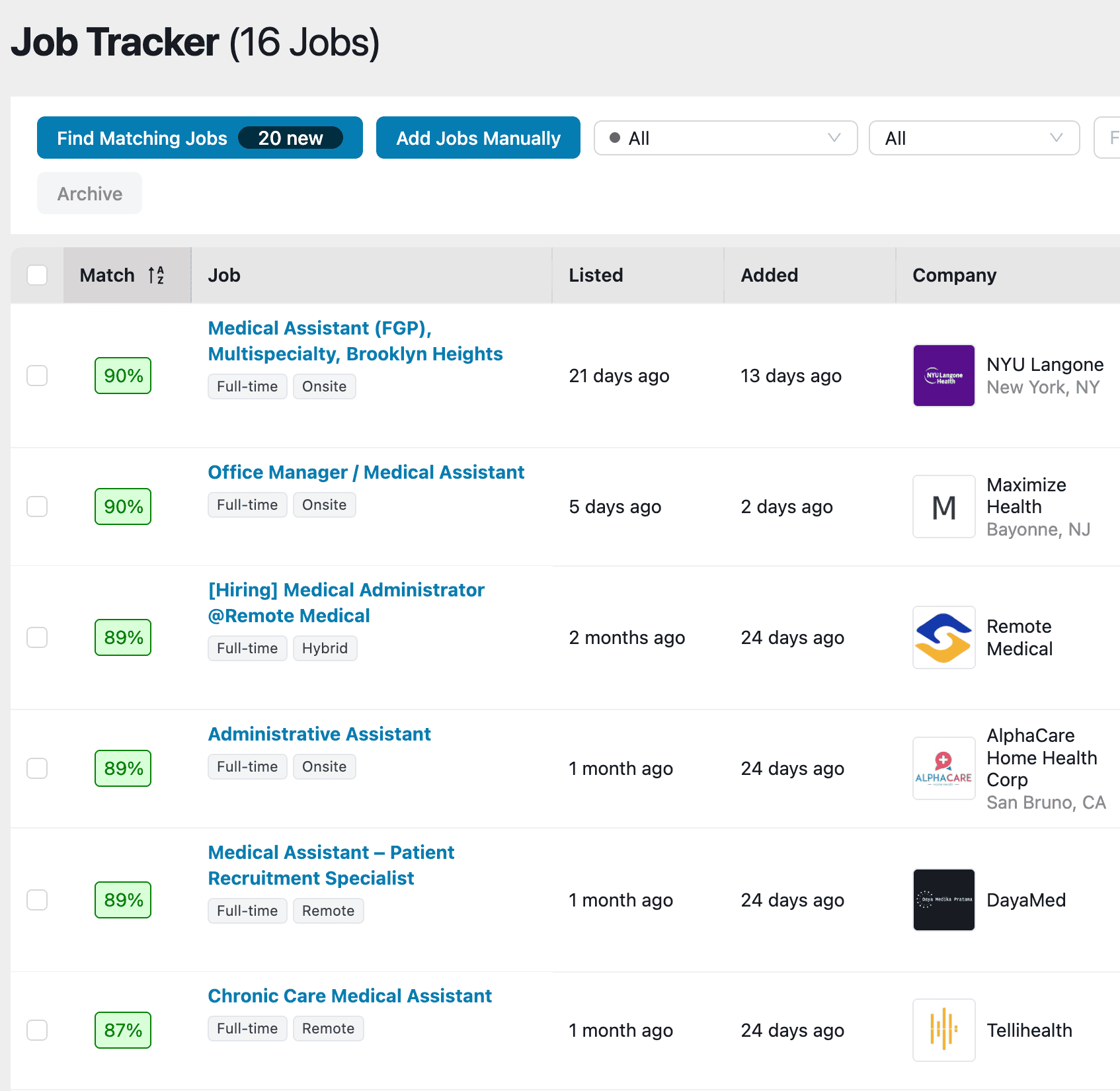Click 21 days ago listed cell
Image resolution: width=1120 pixels, height=1091 pixels.
click(619, 376)
